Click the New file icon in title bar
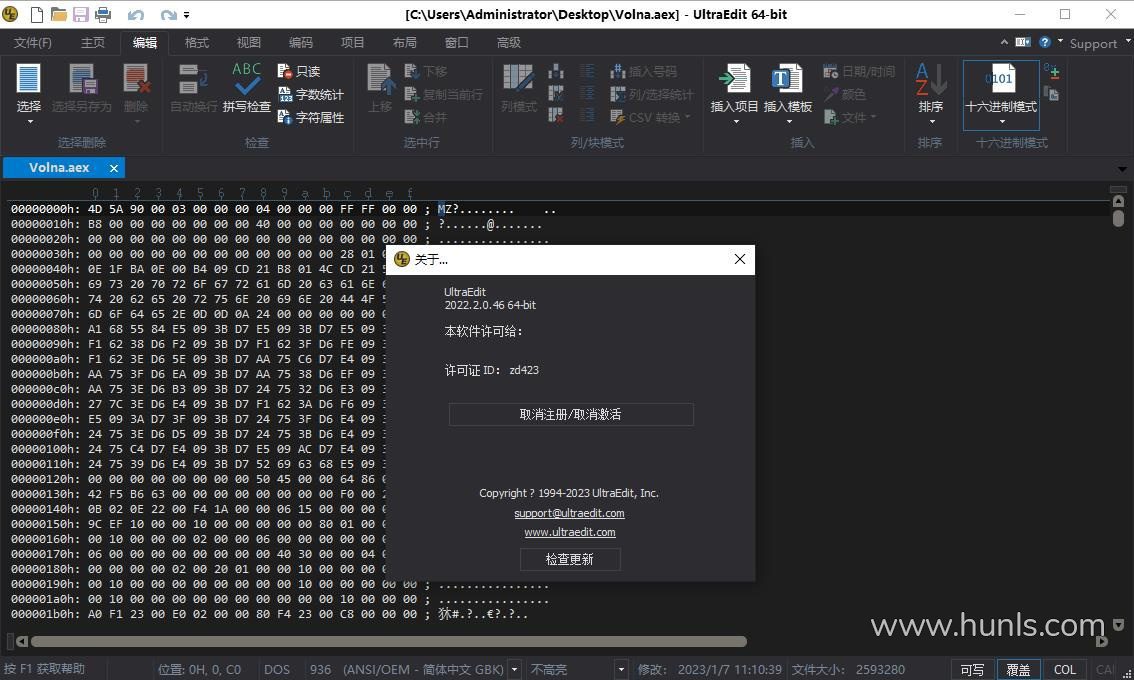 (x=37, y=14)
